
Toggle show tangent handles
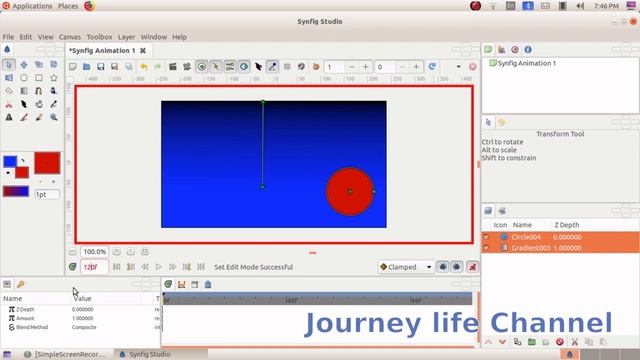230,67
